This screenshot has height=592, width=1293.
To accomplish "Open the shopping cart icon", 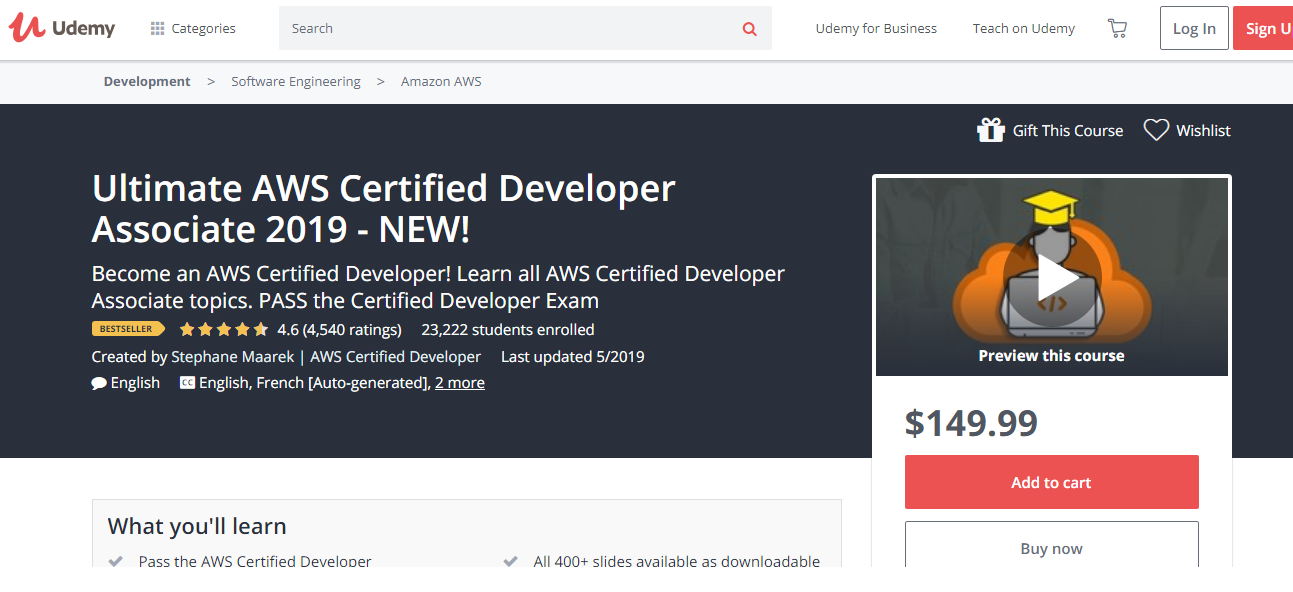I will pos(1117,28).
